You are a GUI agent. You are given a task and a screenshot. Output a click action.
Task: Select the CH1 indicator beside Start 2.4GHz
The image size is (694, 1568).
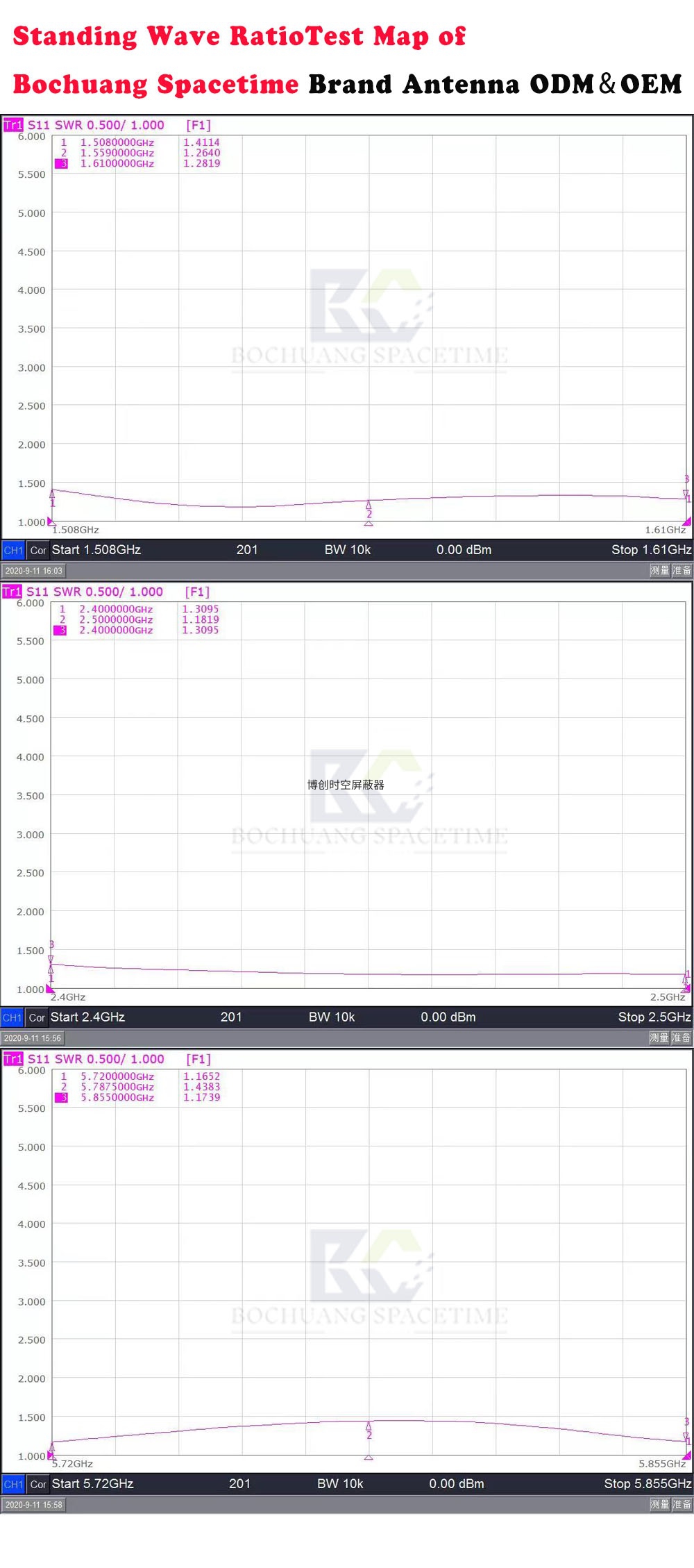(x=12, y=1017)
